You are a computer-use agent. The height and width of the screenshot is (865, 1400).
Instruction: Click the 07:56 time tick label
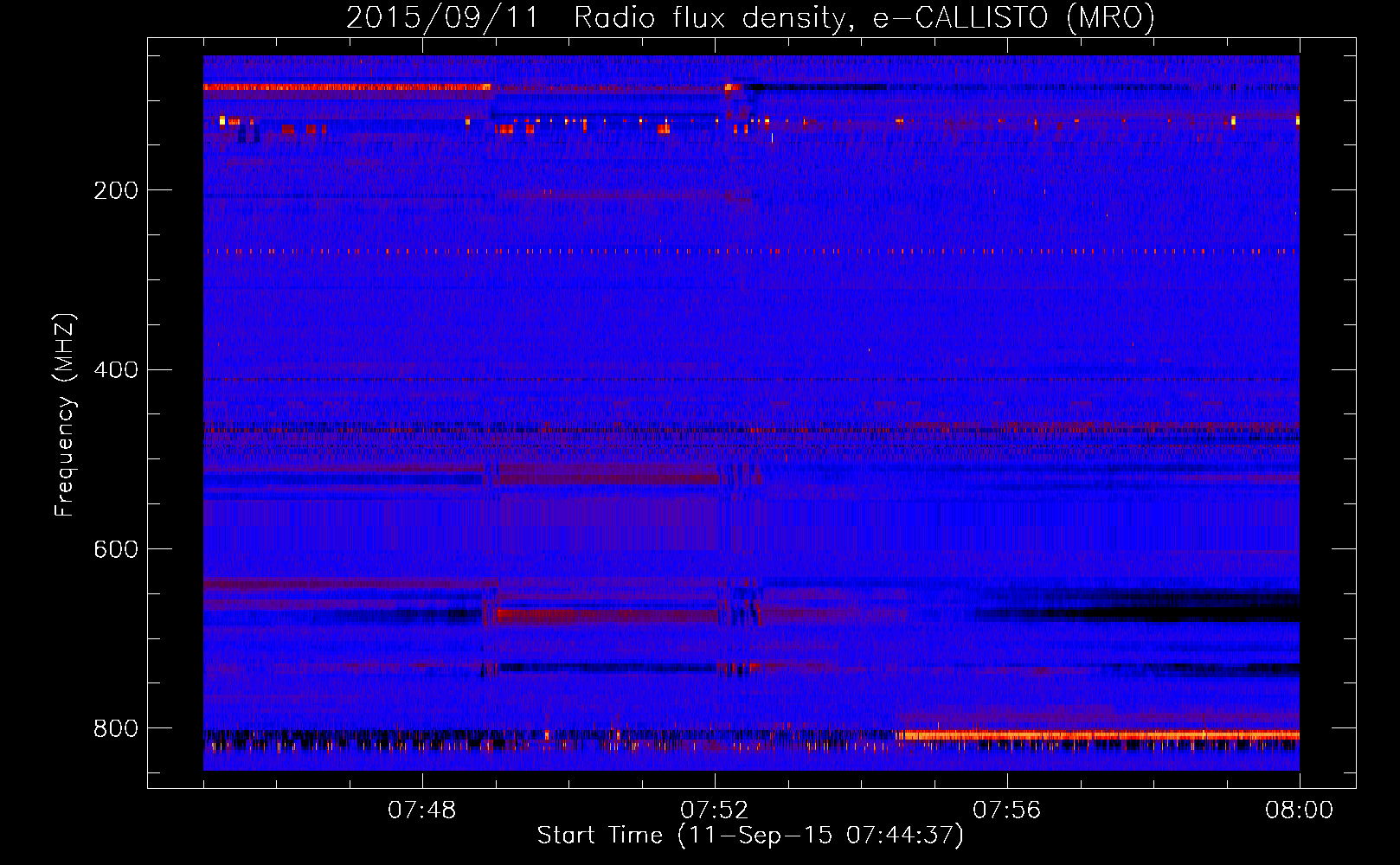click(1007, 811)
